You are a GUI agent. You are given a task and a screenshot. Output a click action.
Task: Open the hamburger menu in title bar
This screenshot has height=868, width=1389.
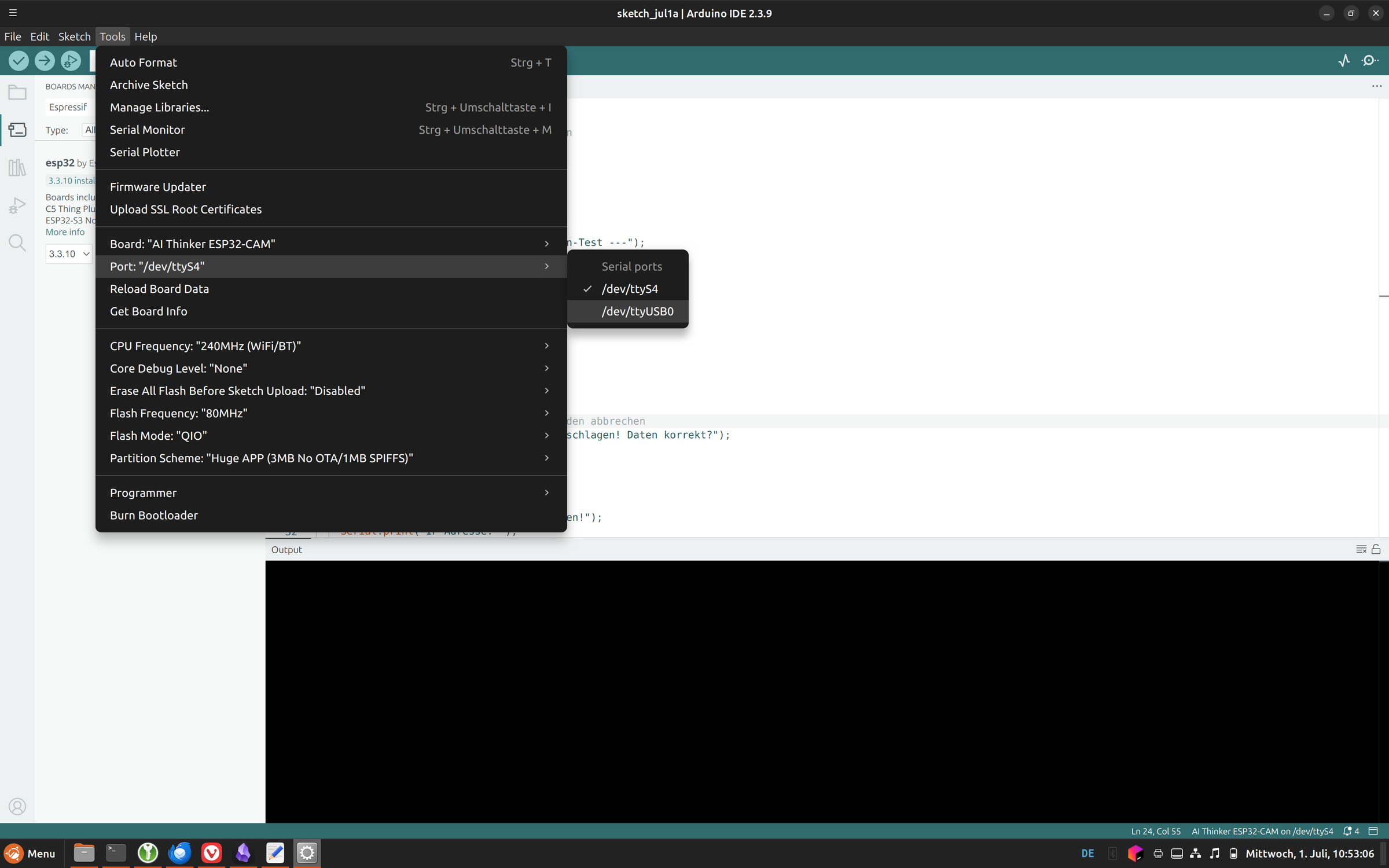tap(13, 13)
